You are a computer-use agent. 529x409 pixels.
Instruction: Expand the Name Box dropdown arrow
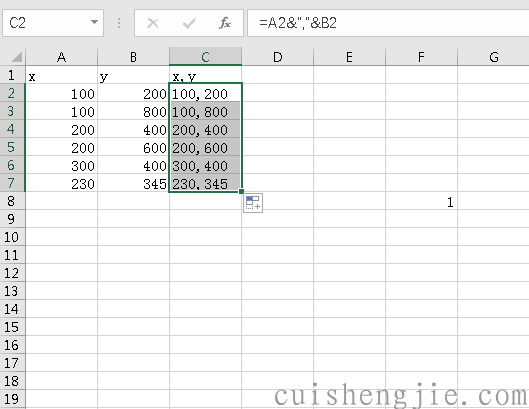(94, 23)
